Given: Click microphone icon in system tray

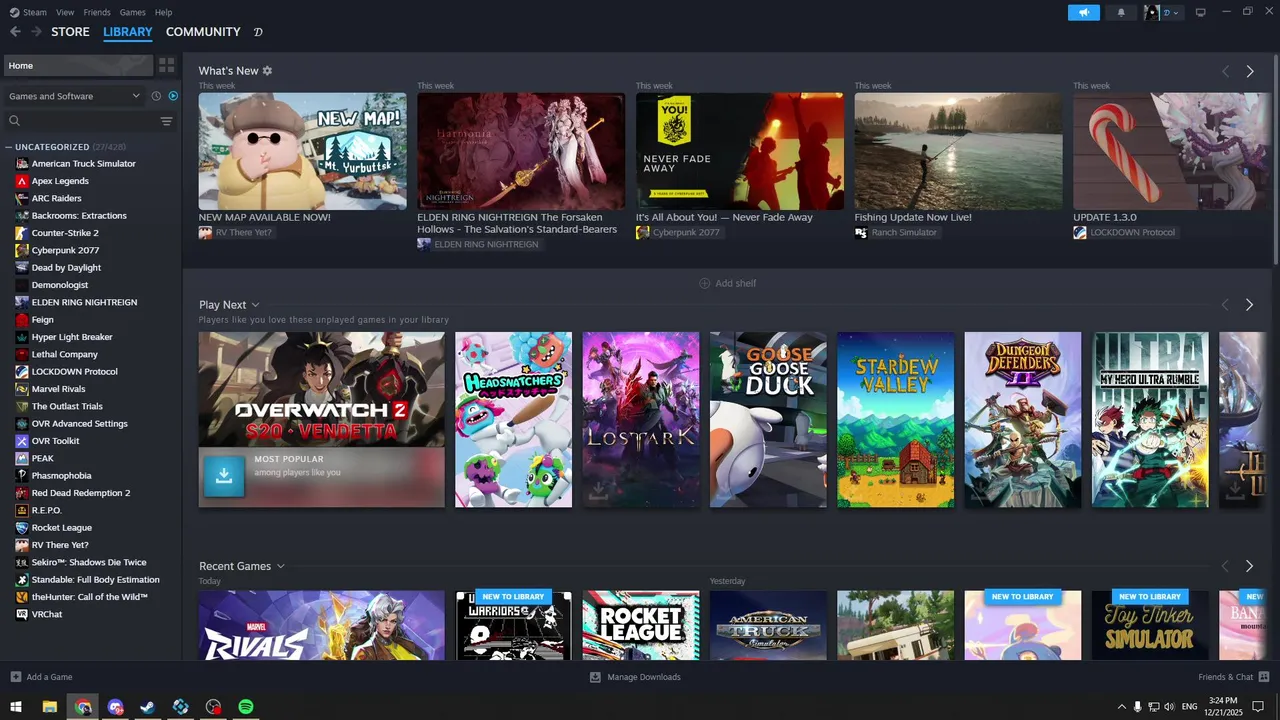Looking at the screenshot, I should pyautogui.click(x=1137, y=707).
